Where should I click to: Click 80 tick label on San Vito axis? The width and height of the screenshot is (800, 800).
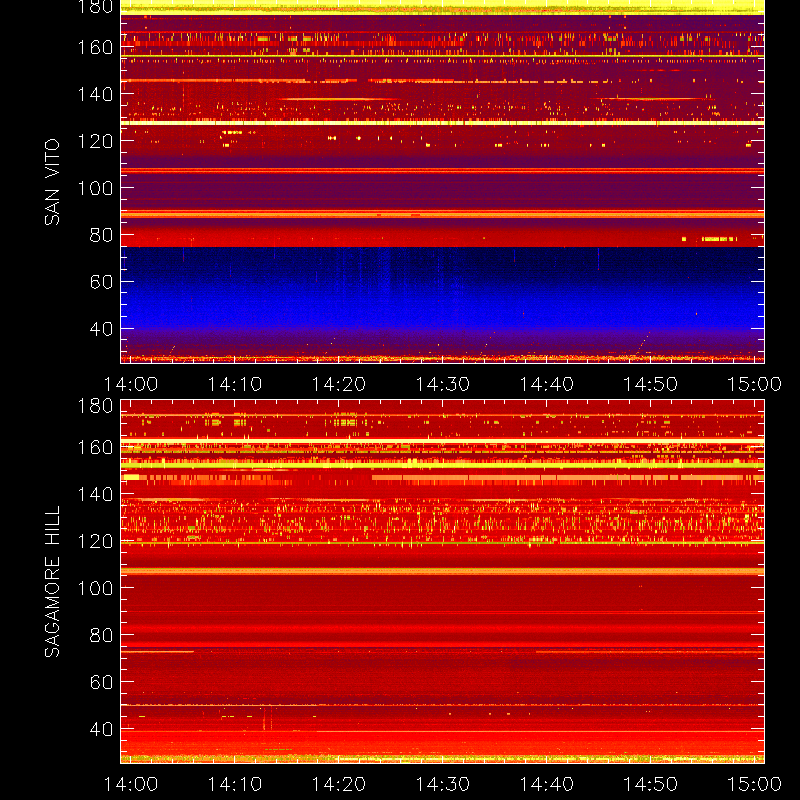[x=102, y=235]
